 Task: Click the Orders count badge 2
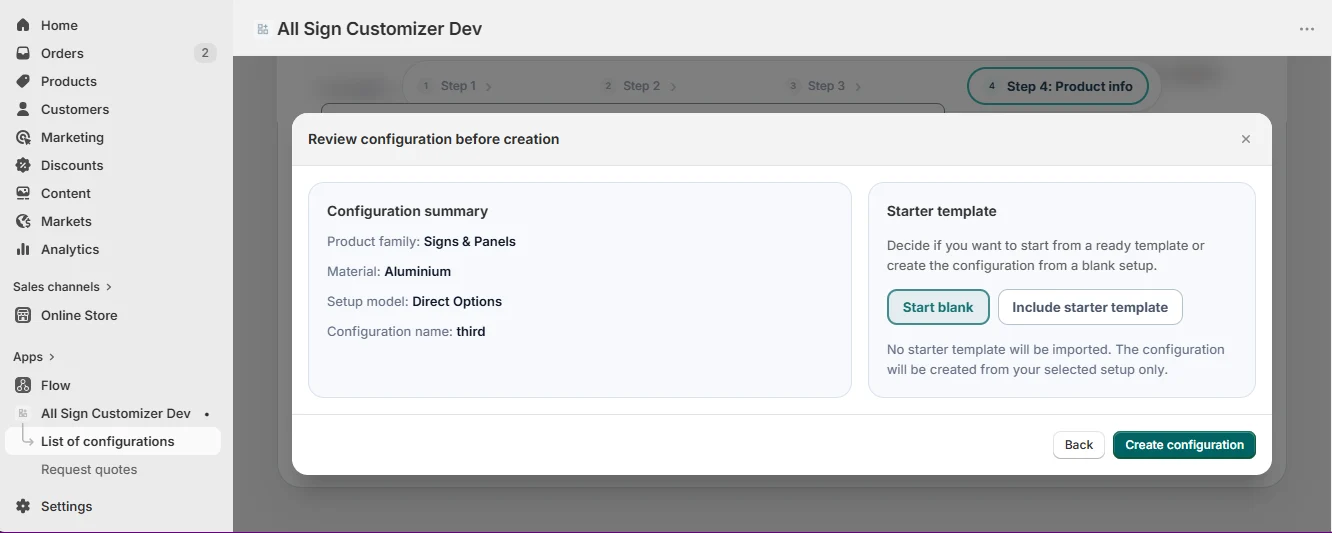coord(205,53)
